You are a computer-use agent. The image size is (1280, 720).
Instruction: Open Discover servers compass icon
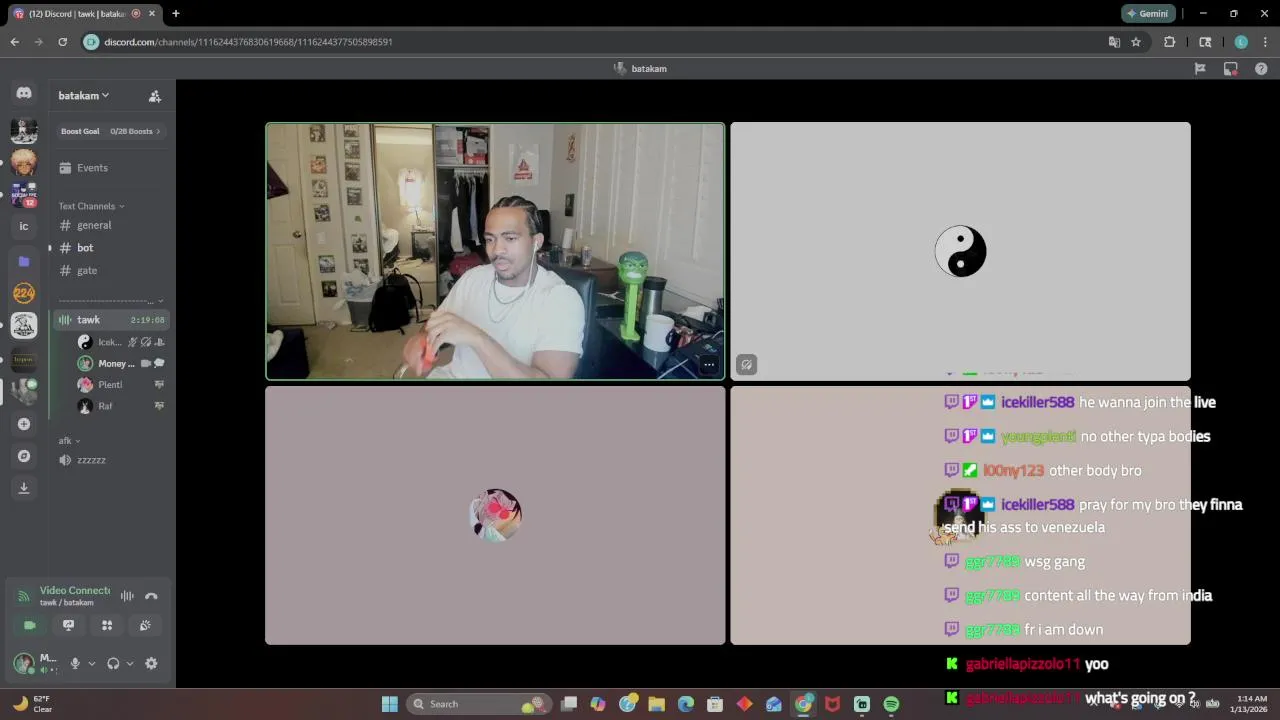pyautogui.click(x=24, y=456)
